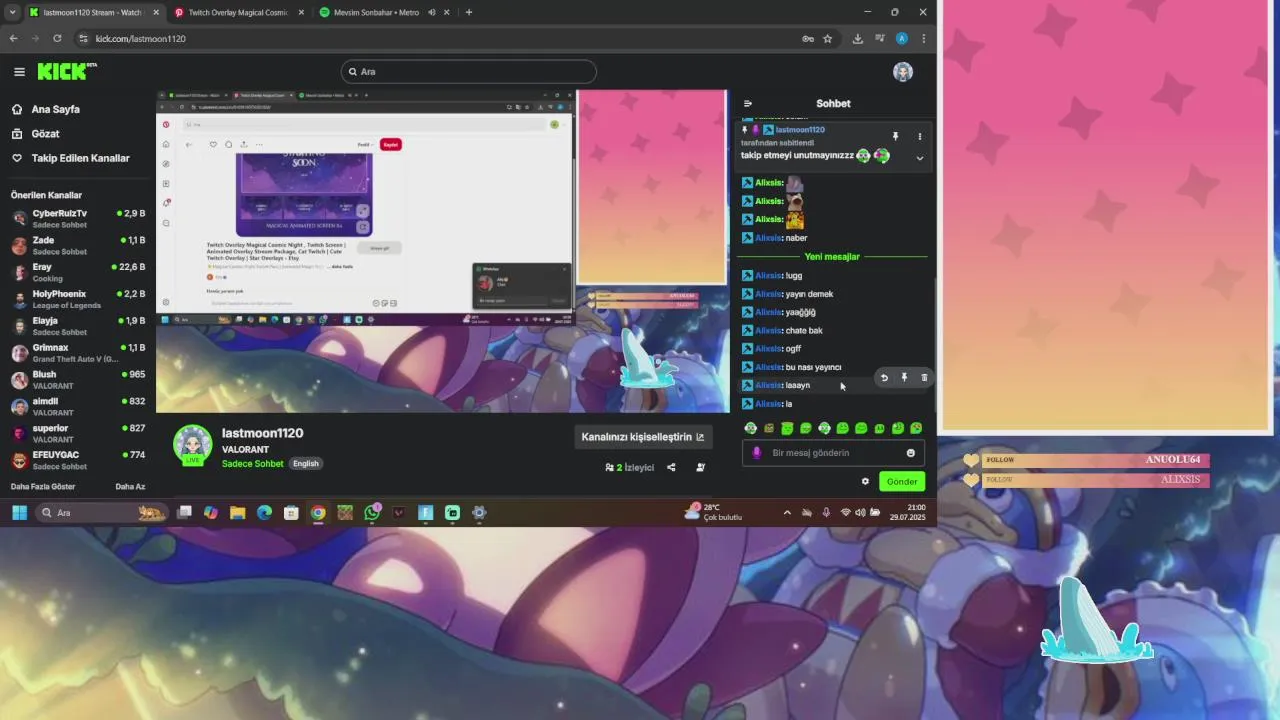The height and width of the screenshot is (720, 1280).
Task: Open WhatsApp from the taskbar
Action: coord(372,512)
